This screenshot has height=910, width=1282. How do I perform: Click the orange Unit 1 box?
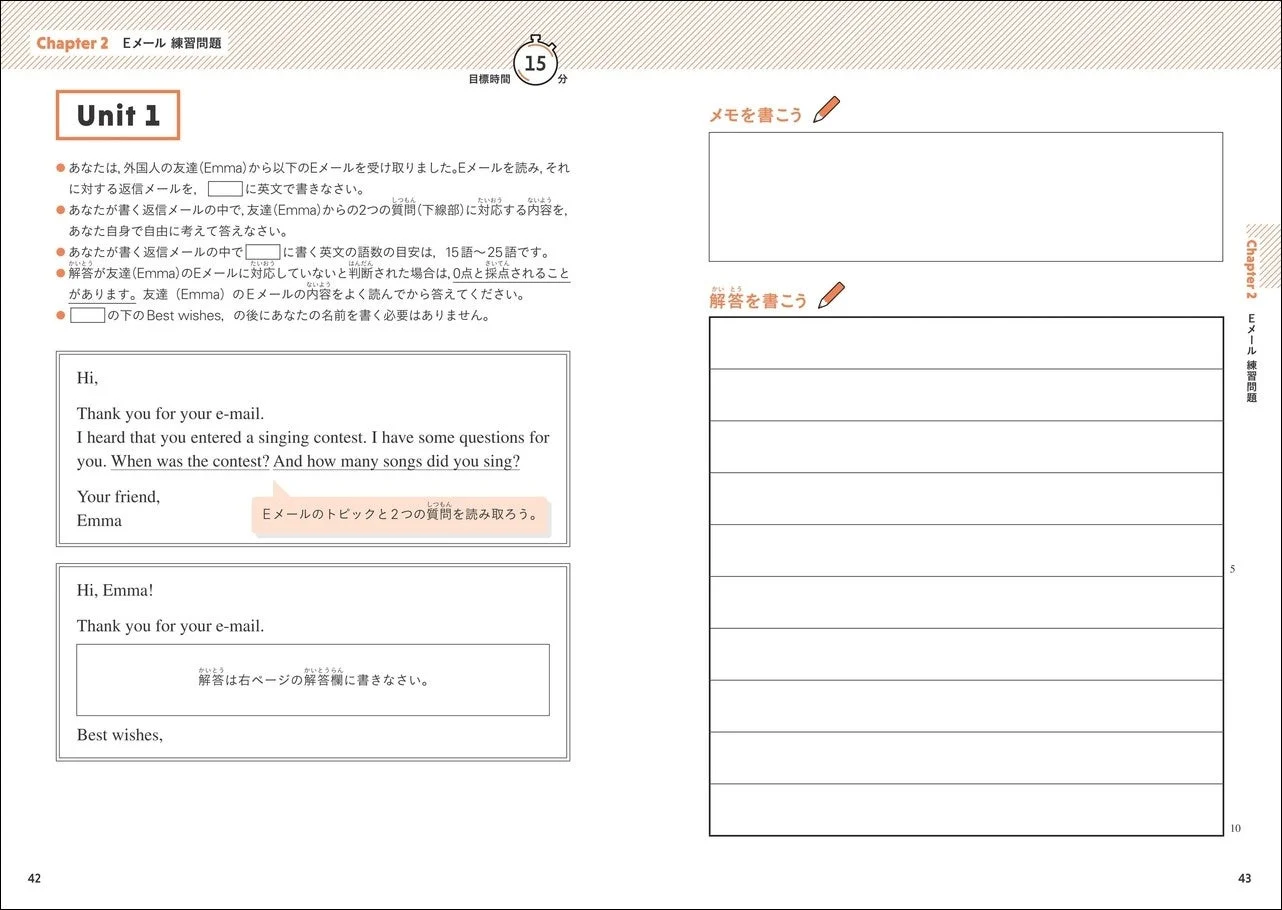point(117,115)
